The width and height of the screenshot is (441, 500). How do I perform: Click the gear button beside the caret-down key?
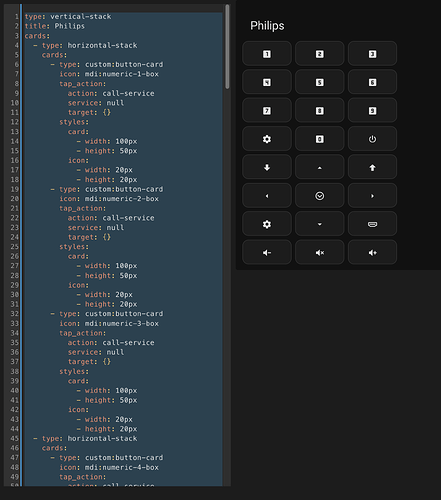pos(267,224)
